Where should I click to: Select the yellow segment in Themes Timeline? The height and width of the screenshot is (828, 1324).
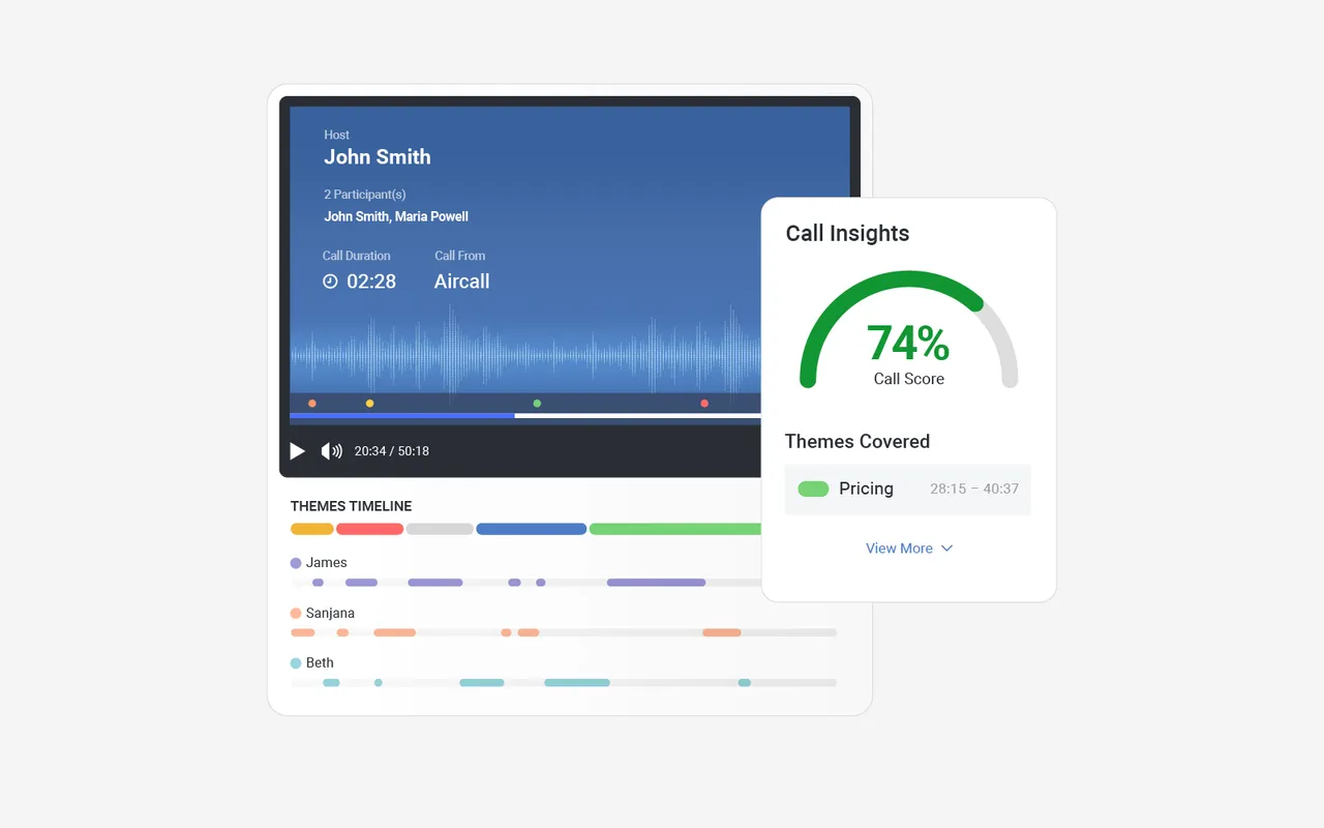point(312,529)
